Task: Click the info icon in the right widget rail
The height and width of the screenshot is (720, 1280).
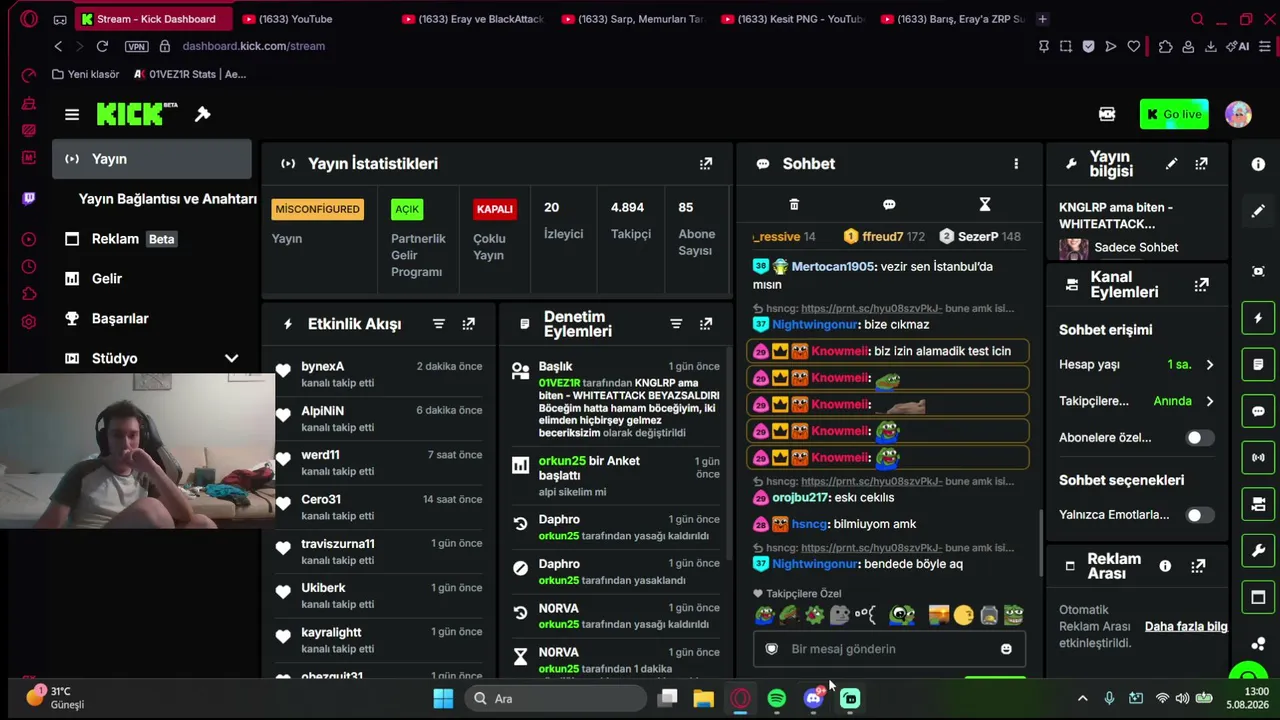Action: pyautogui.click(x=1258, y=164)
